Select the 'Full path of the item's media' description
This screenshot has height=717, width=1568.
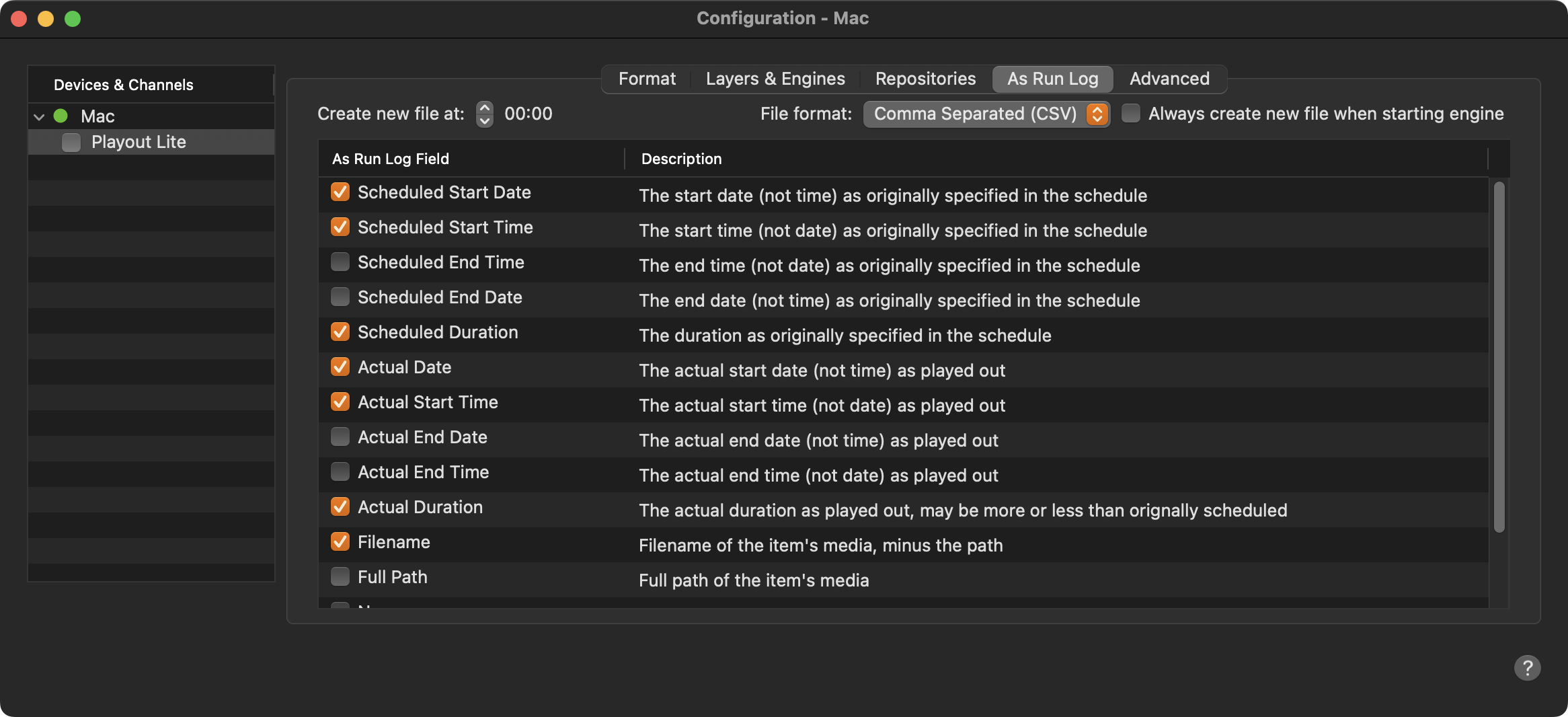[754, 580]
